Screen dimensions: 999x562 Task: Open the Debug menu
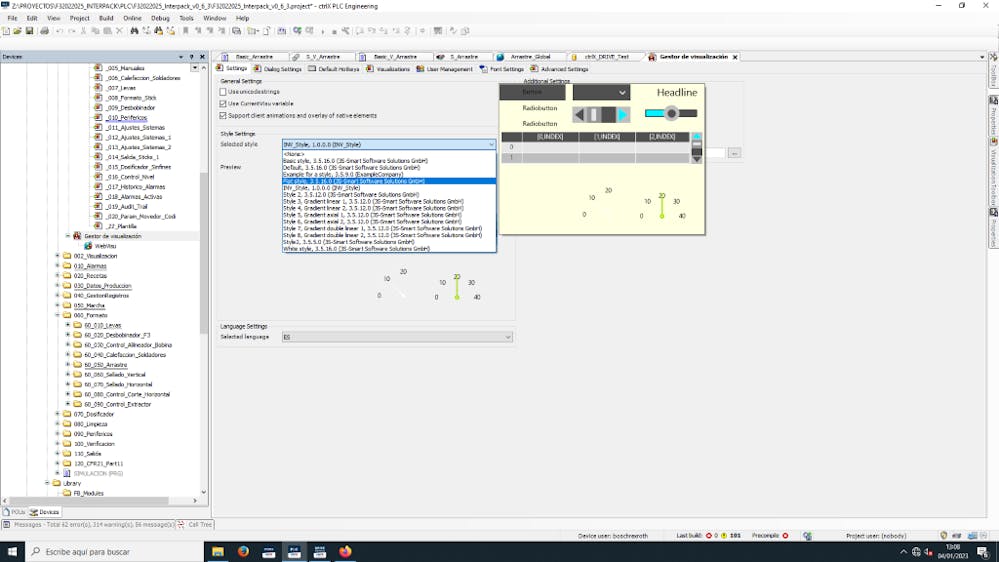160,18
